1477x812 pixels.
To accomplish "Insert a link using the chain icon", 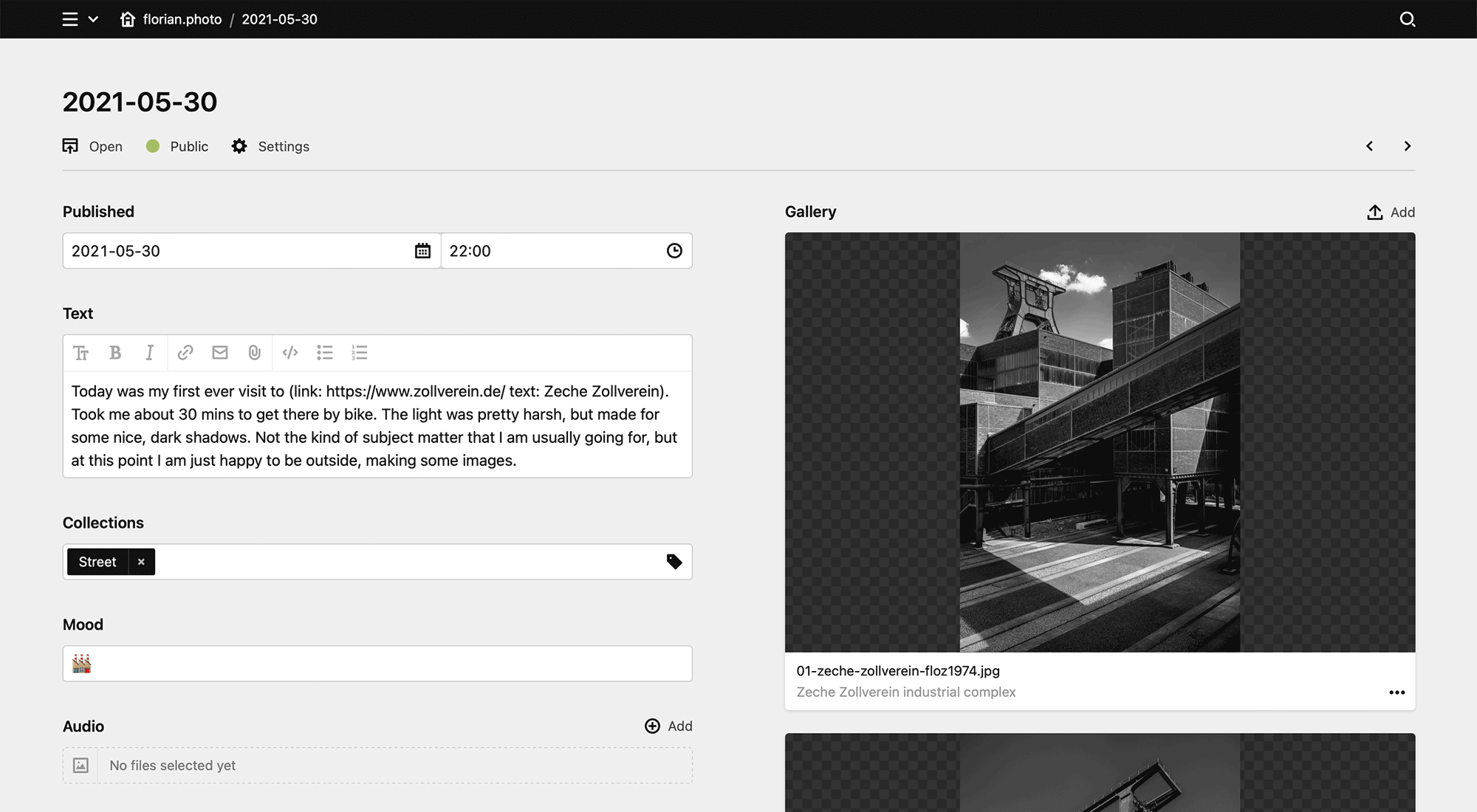I will pos(185,353).
